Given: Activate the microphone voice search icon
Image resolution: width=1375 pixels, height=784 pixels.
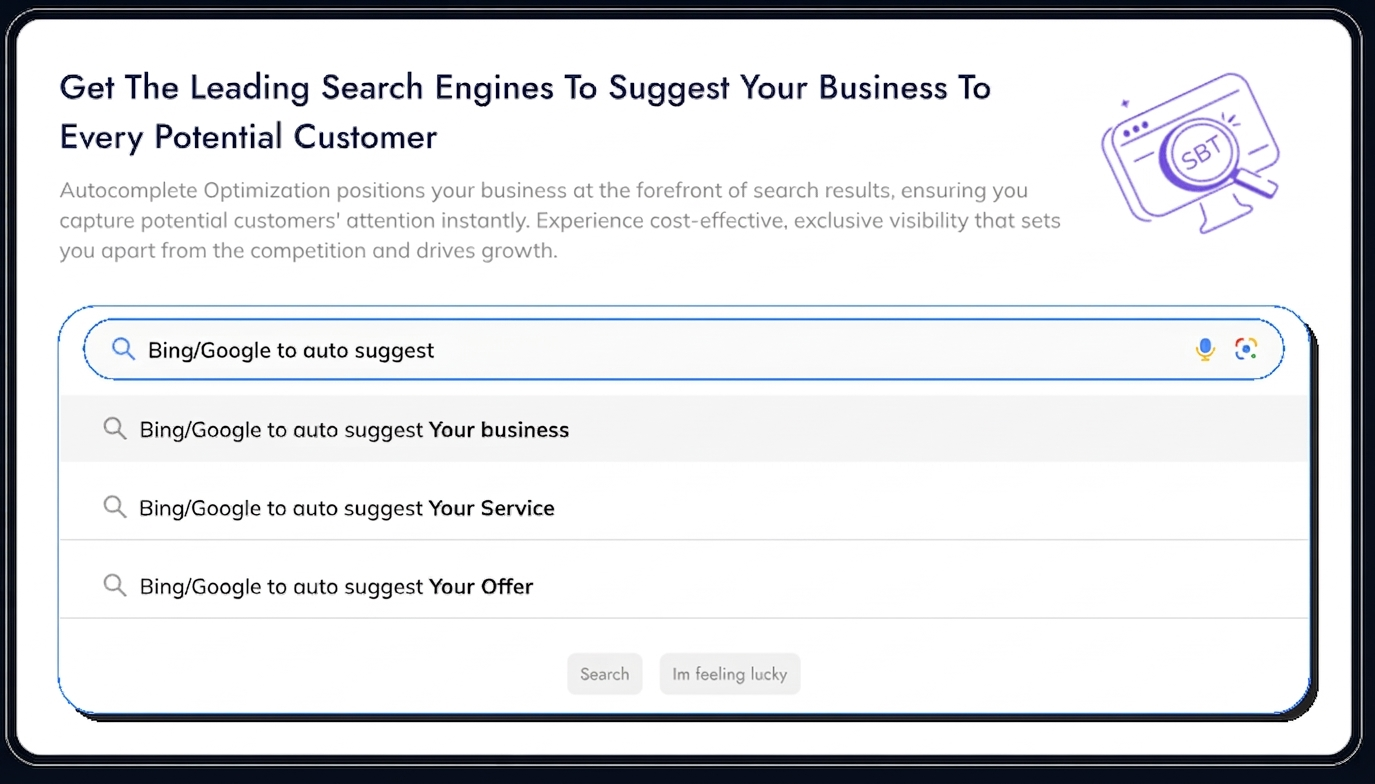Looking at the screenshot, I should click(1205, 349).
